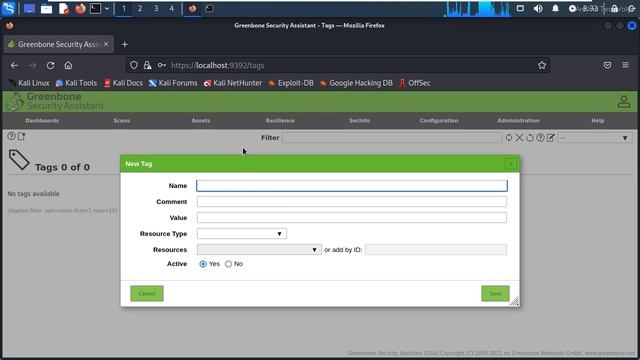Open the Assets menu
The width and height of the screenshot is (640, 360).
click(201, 121)
